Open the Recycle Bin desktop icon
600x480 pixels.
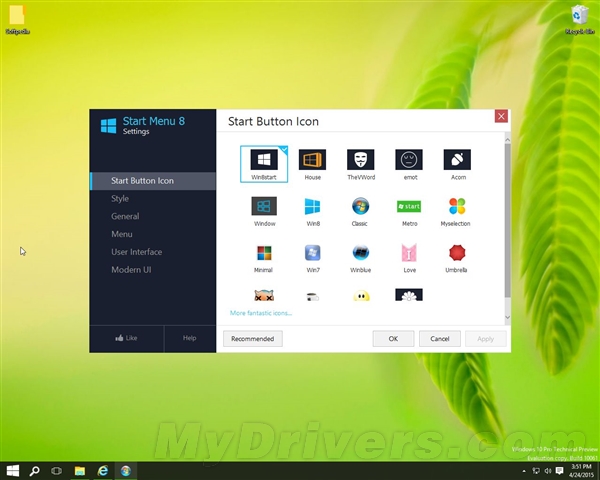click(580, 20)
